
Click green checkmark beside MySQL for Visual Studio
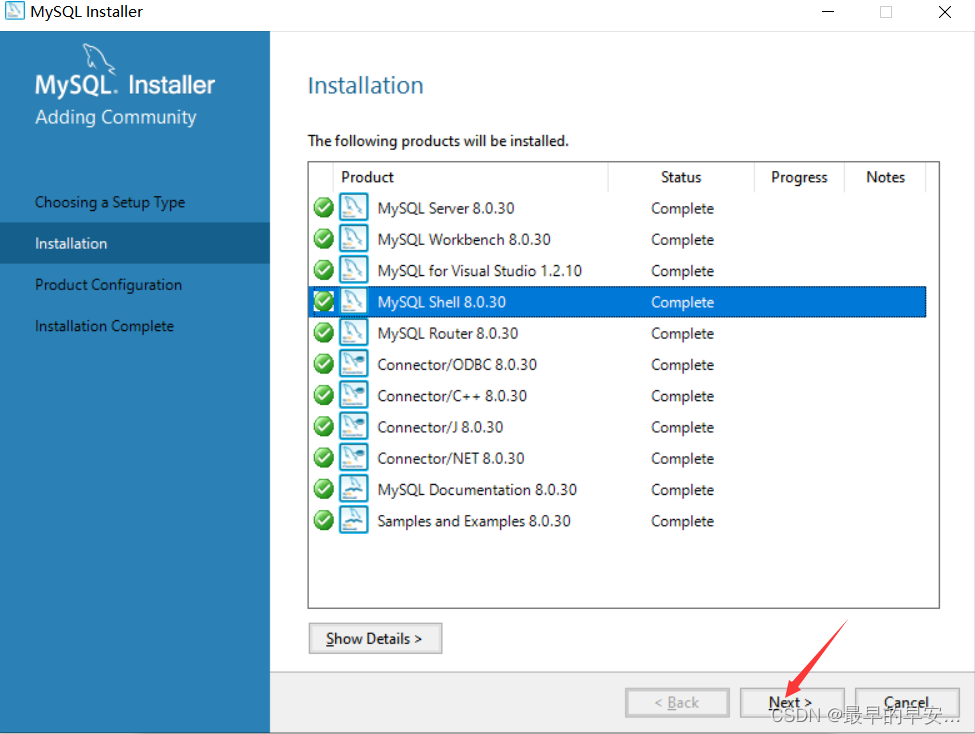pyautogui.click(x=323, y=270)
